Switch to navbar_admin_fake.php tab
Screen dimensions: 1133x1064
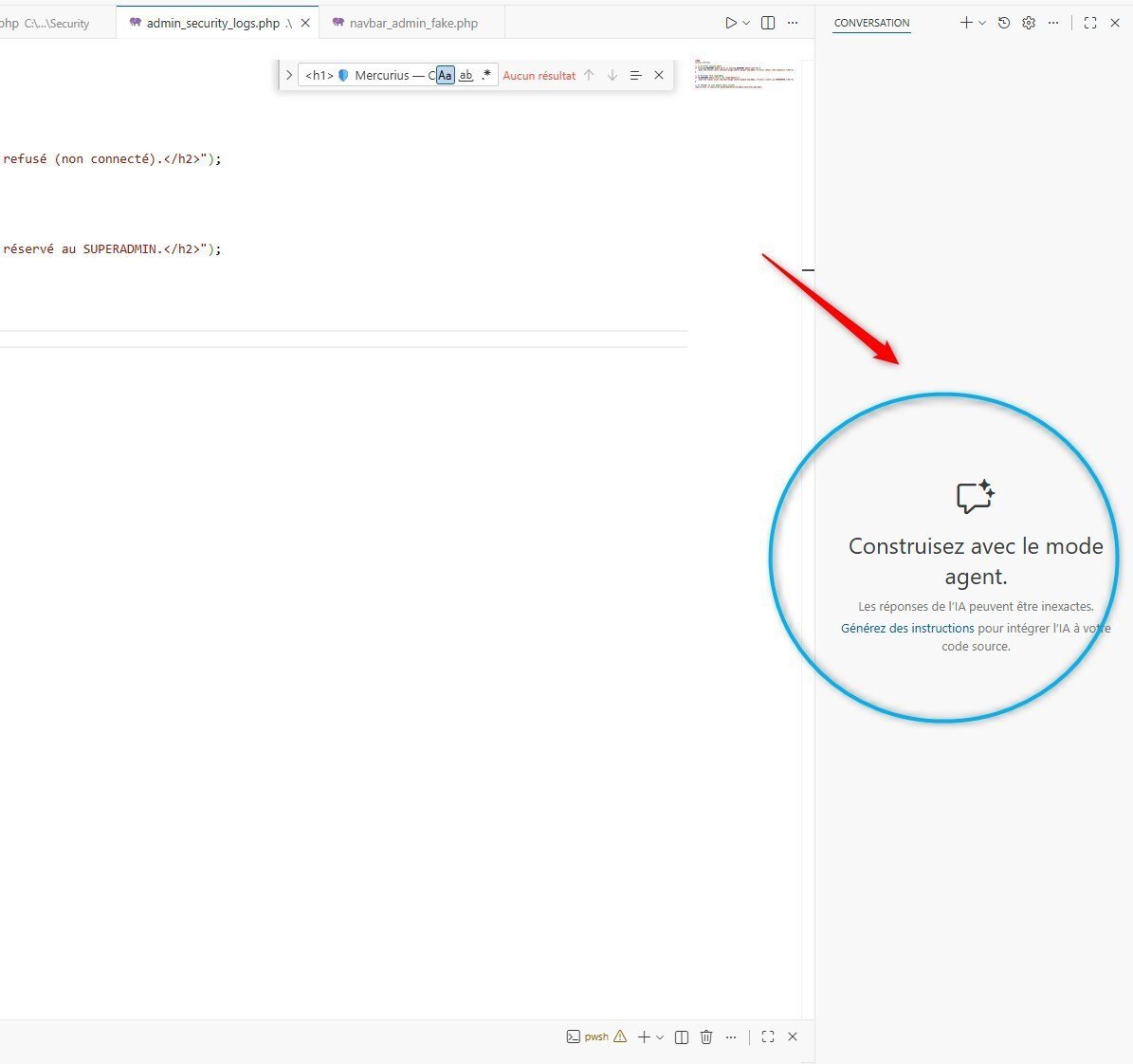pos(413,23)
